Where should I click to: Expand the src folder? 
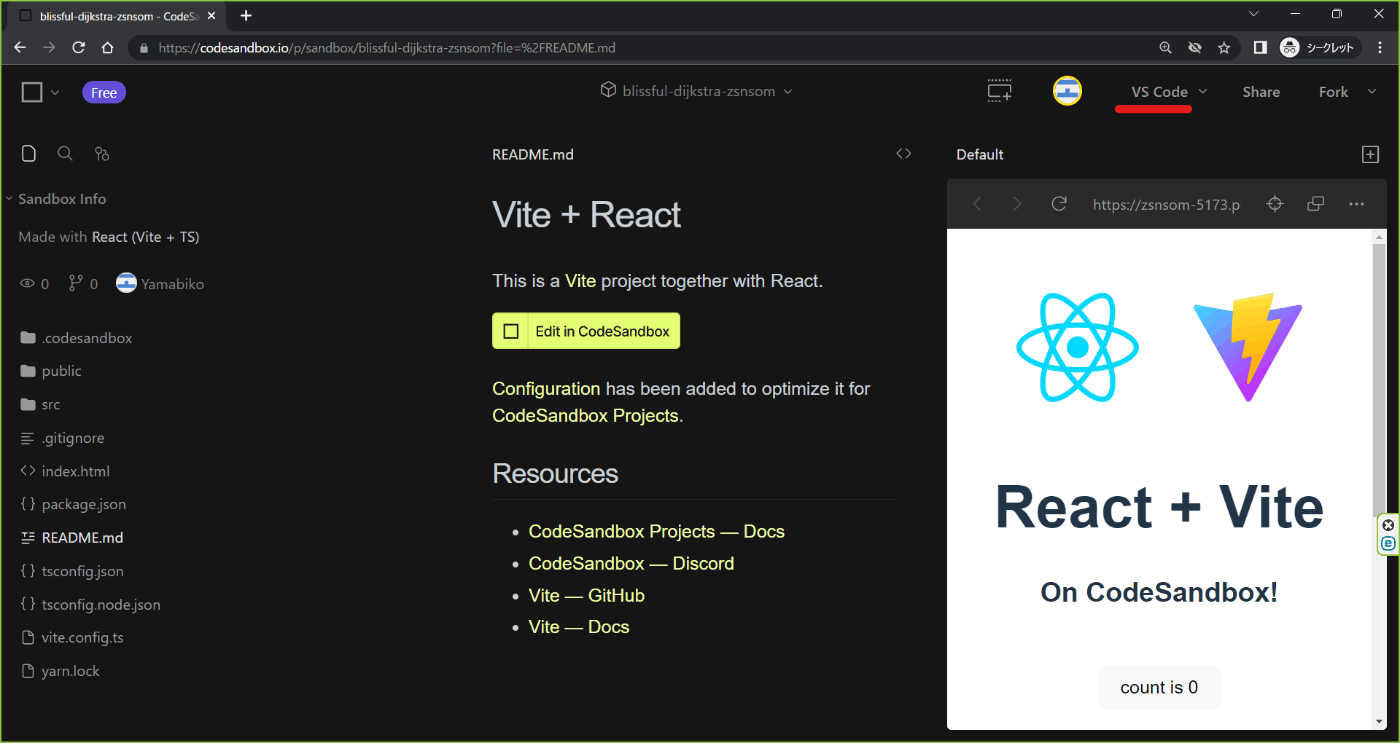(x=40, y=405)
